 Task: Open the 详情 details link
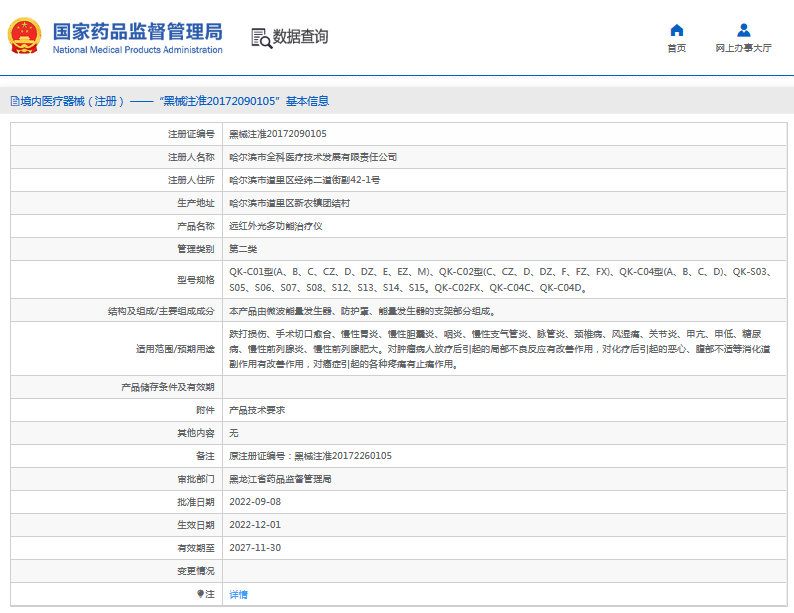click(x=239, y=594)
